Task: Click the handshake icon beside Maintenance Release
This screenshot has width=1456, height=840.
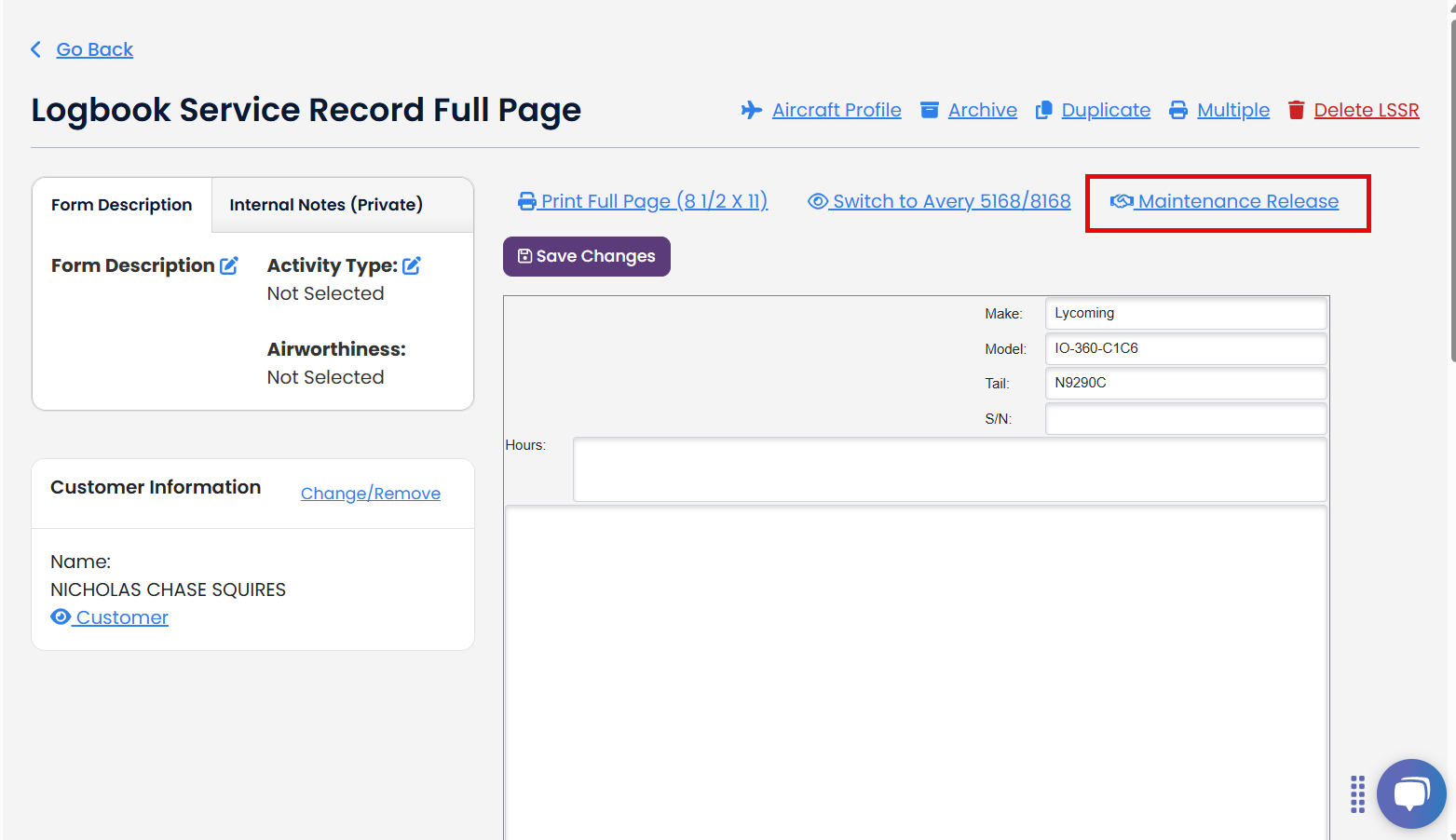Action: click(x=1122, y=200)
